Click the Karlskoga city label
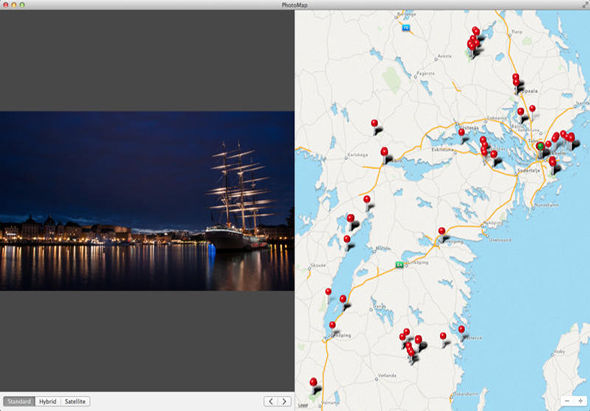The width and height of the screenshot is (590, 411). (x=357, y=155)
